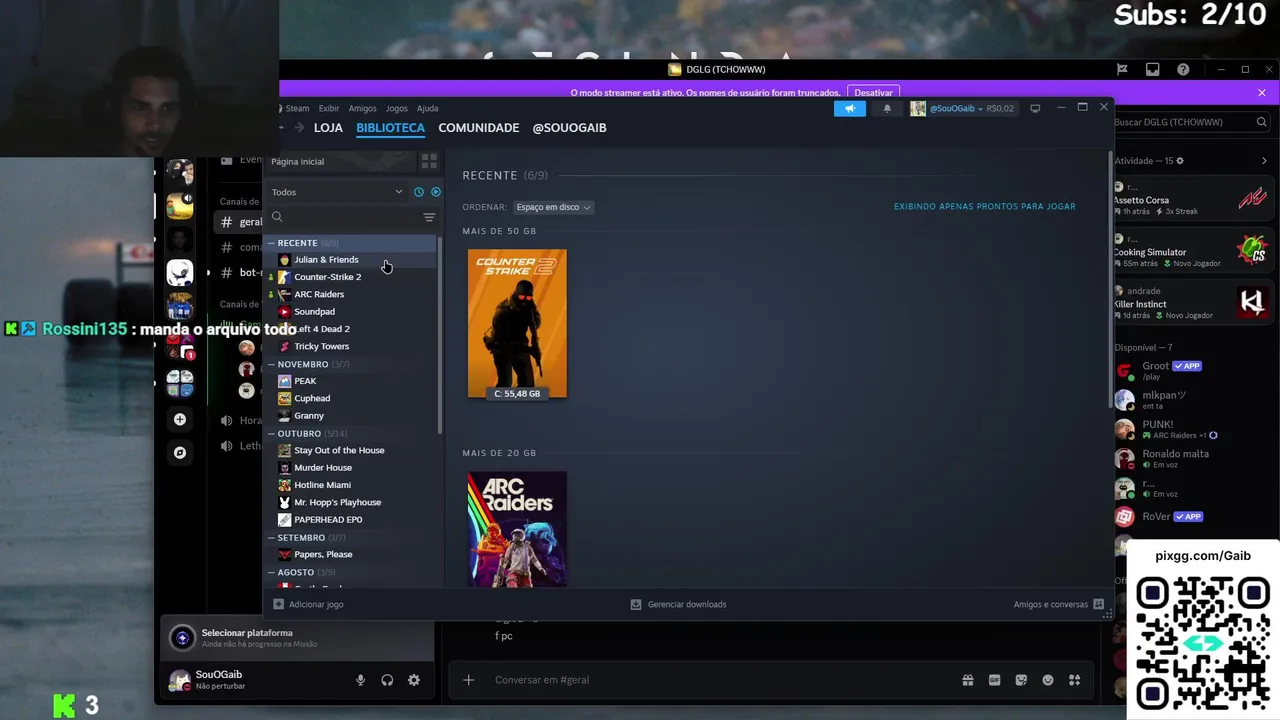Open advanced filter options icon in sidebar
1280x720 pixels.
click(x=429, y=217)
